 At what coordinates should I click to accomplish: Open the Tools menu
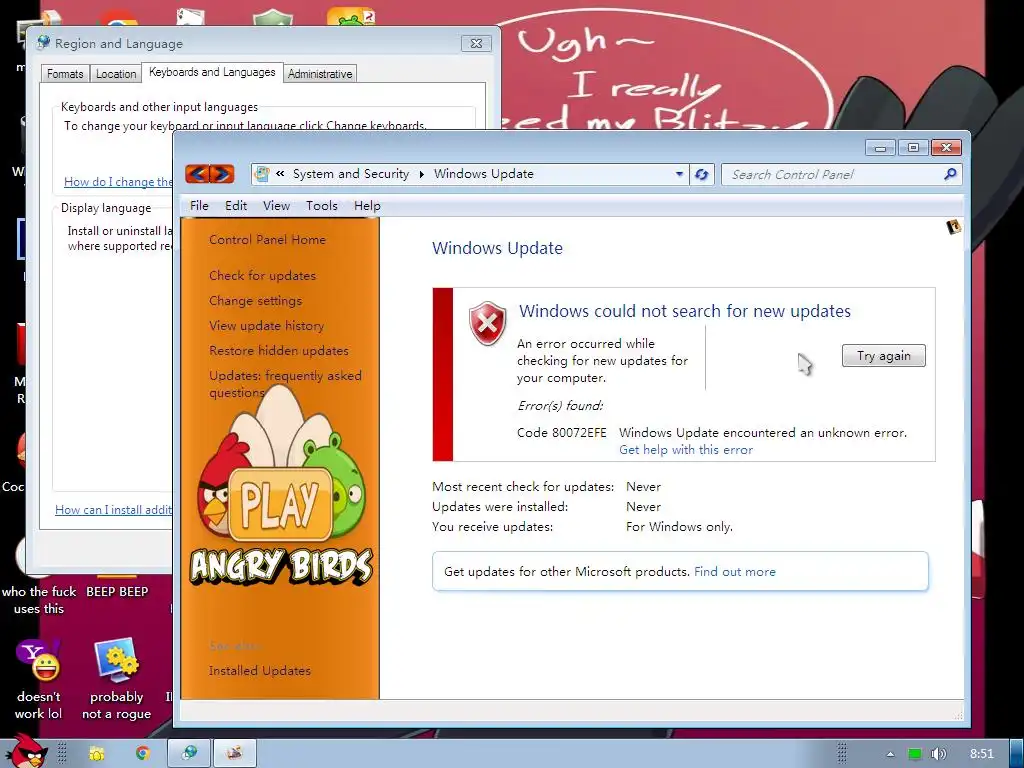point(322,206)
